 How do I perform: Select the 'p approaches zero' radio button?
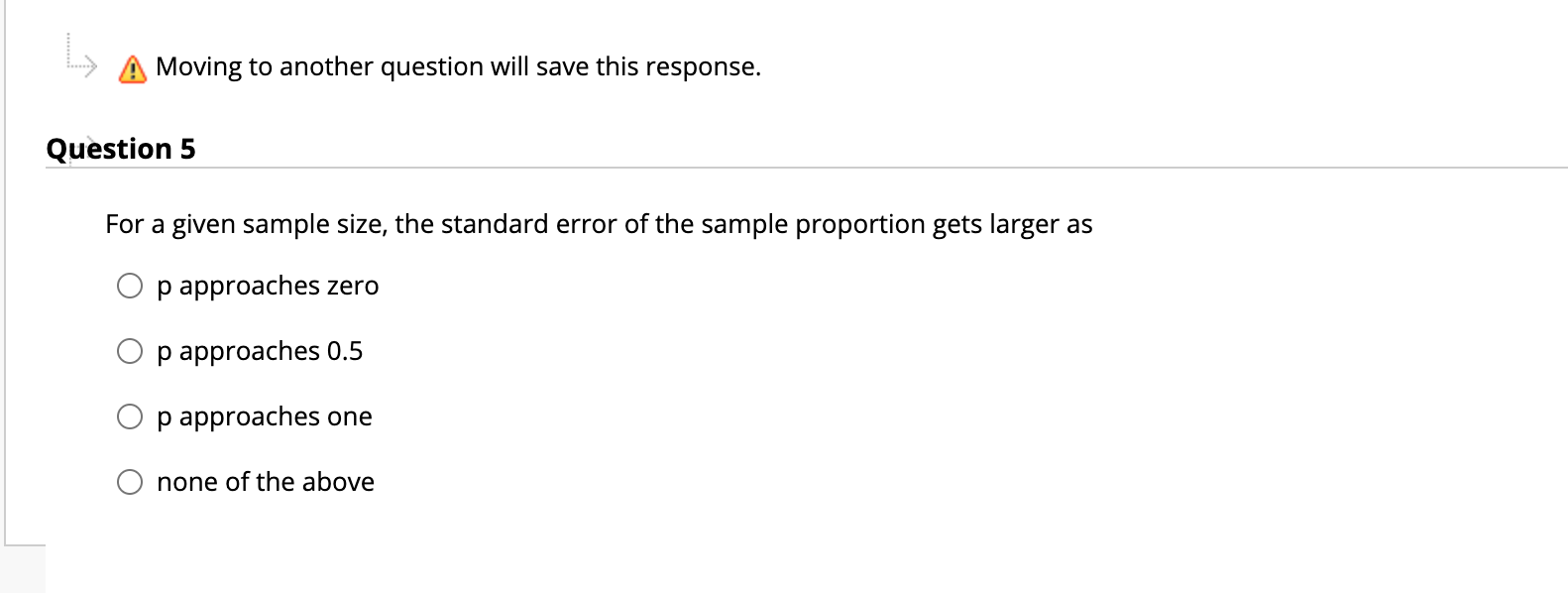point(130,285)
